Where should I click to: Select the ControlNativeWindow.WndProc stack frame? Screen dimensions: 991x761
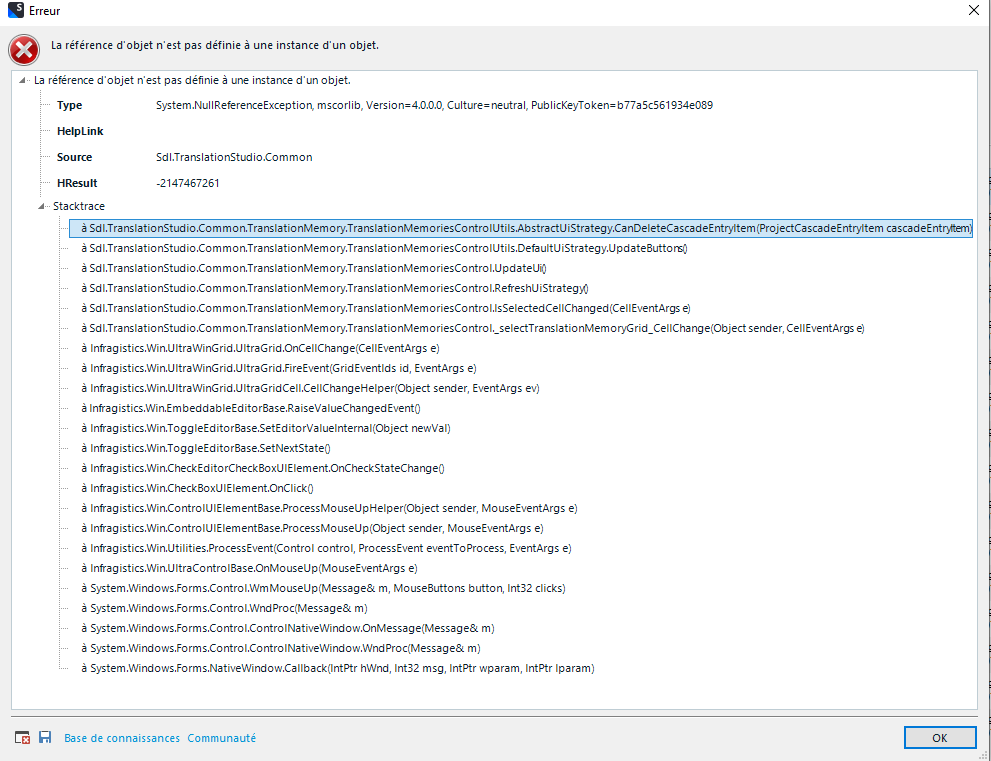pos(281,648)
